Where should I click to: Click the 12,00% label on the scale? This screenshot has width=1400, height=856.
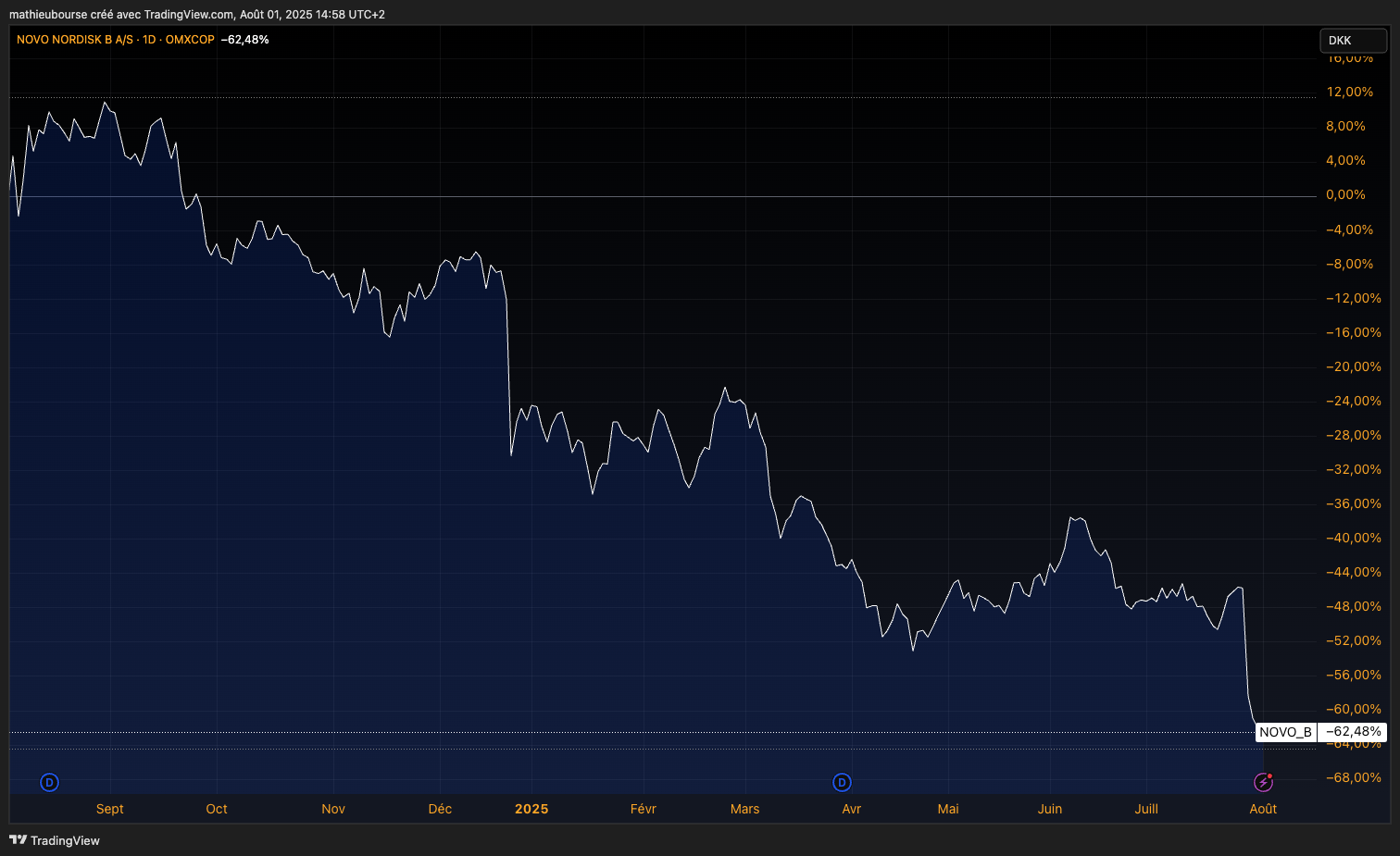tap(1350, 92)
